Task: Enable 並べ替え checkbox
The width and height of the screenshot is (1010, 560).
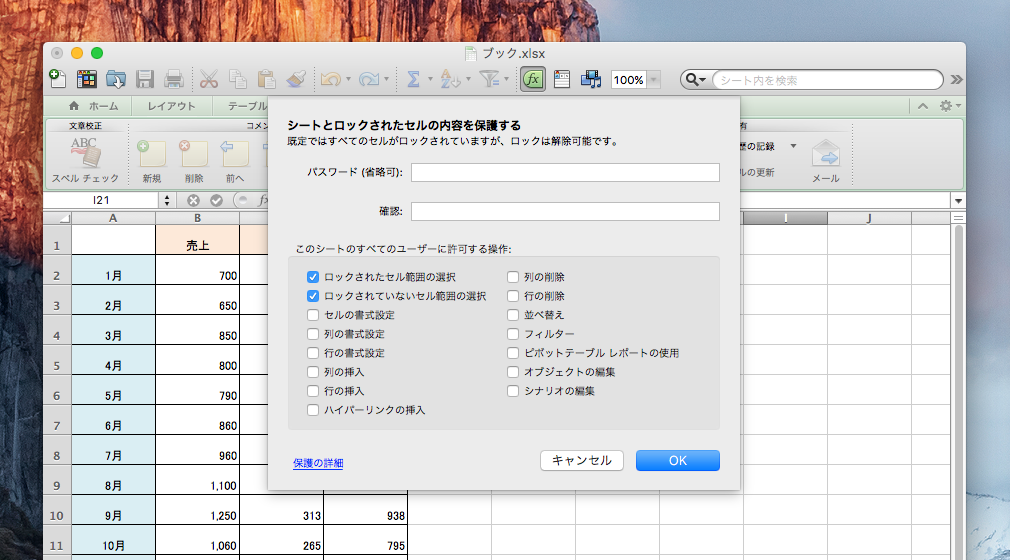Action: click(x=513, y=315)
